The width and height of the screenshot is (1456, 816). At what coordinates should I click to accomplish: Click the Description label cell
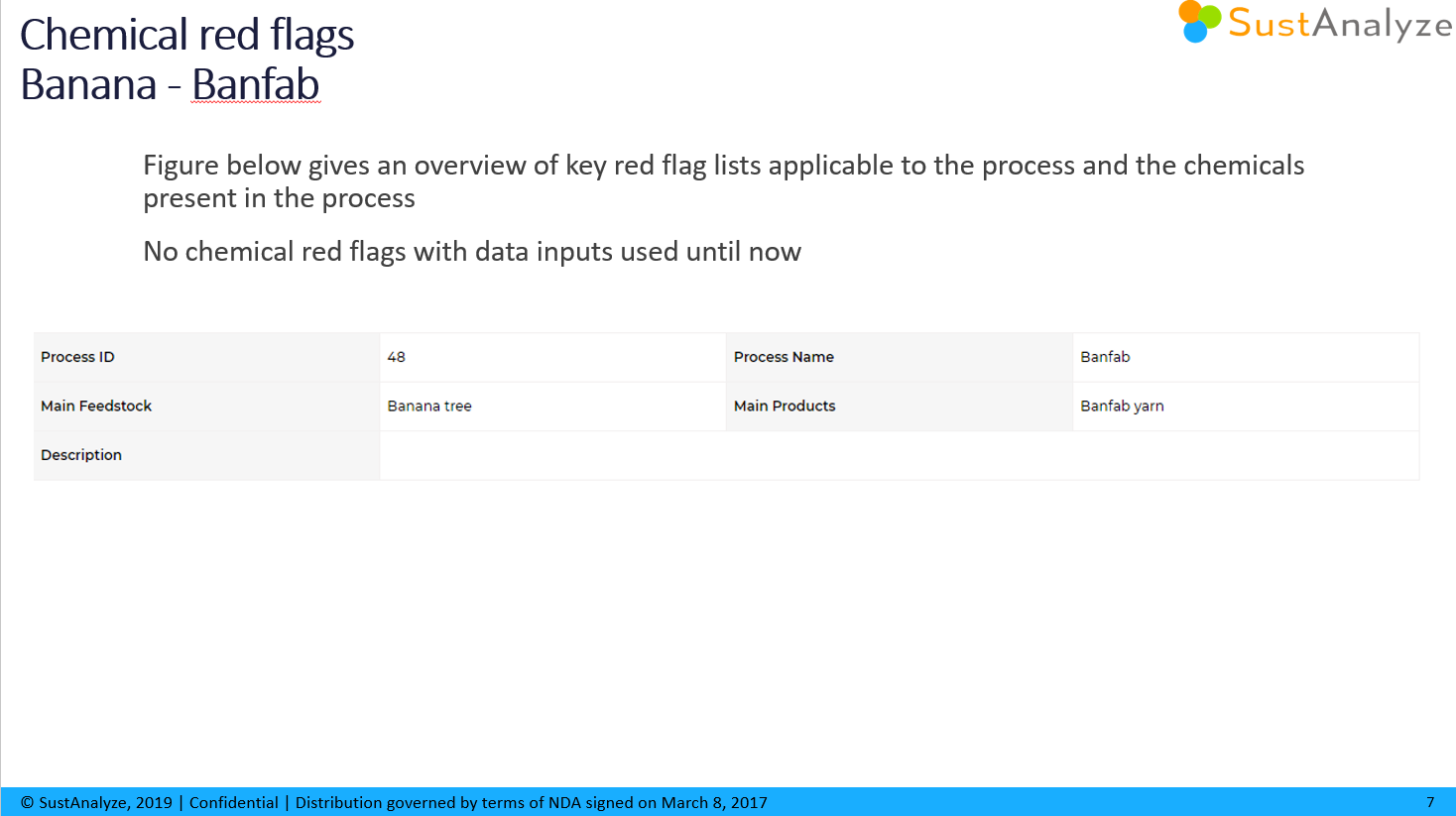point(81,455)
